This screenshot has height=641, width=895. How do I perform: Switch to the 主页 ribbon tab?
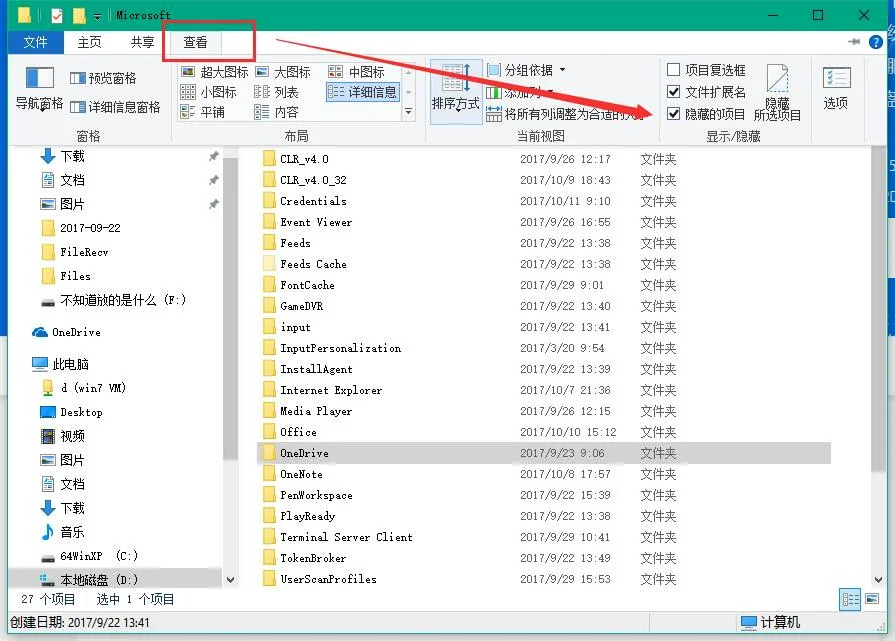(x=89, y=42)
